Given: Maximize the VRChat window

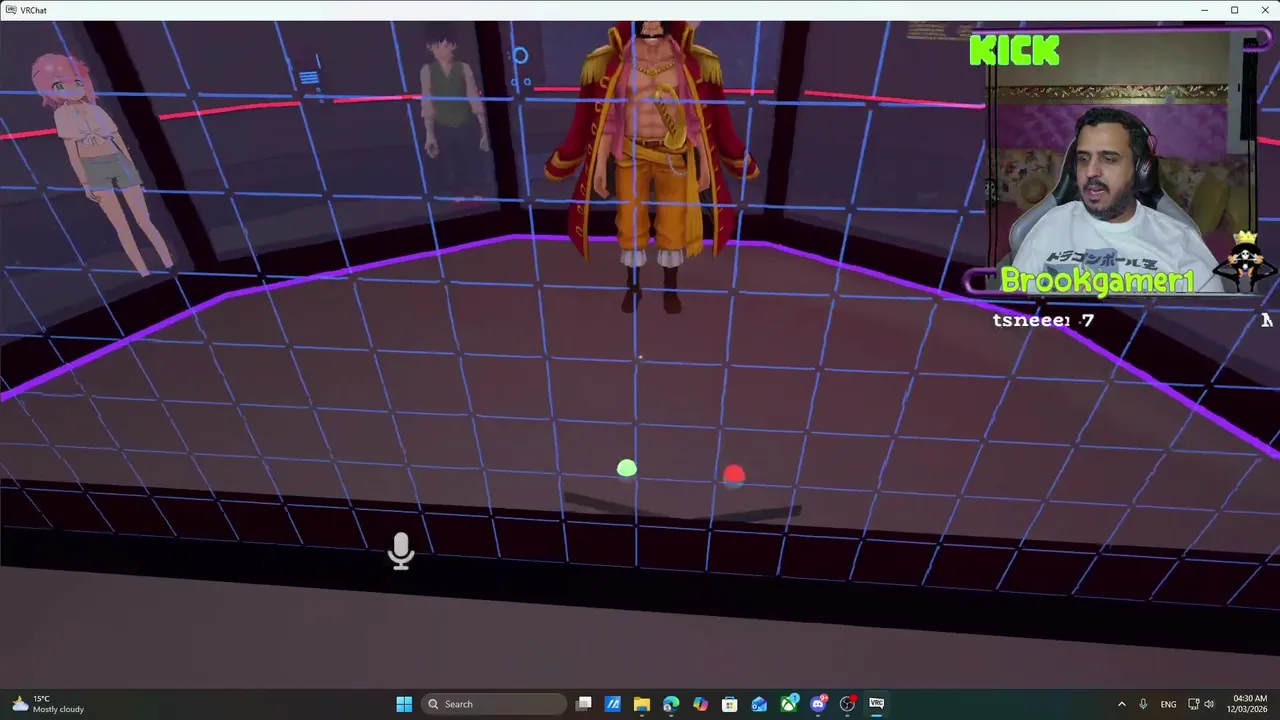Looking at the screenshot, I should [1235, 10].
